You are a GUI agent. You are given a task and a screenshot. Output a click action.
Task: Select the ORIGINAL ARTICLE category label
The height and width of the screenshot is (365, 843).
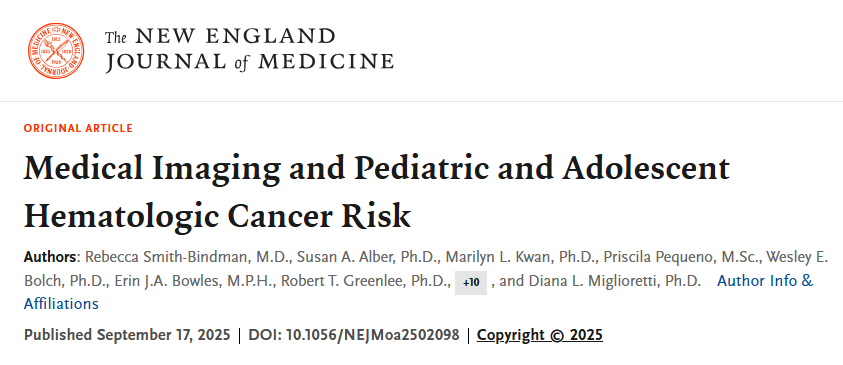(x=78, y=128)
